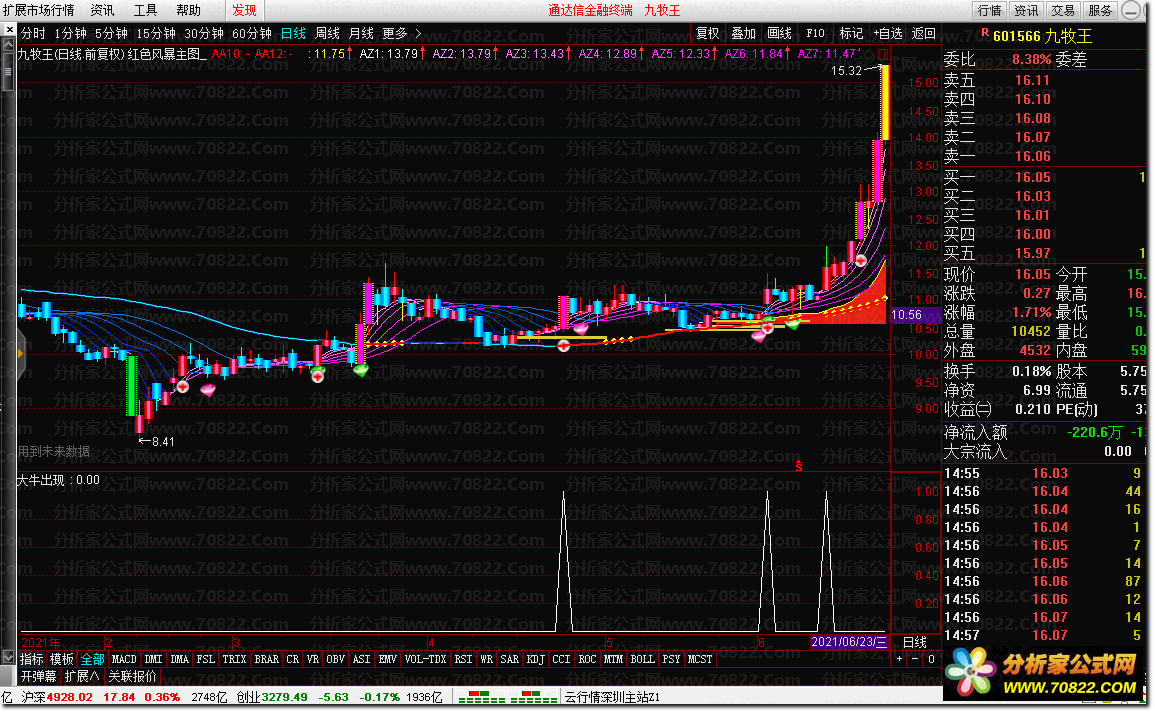Image resolution: width=1155 pixels, height=712 pixels.
Task: Click the 返回 back button
Action: click(924, 34)
